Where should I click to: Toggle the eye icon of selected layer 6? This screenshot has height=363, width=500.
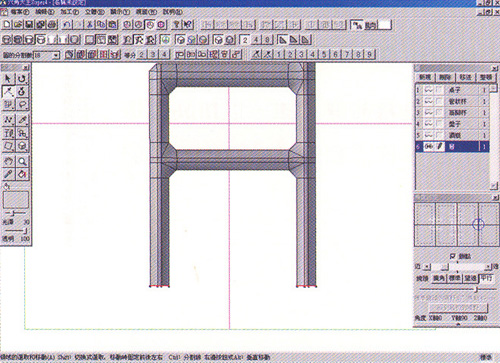coord(429,147)
